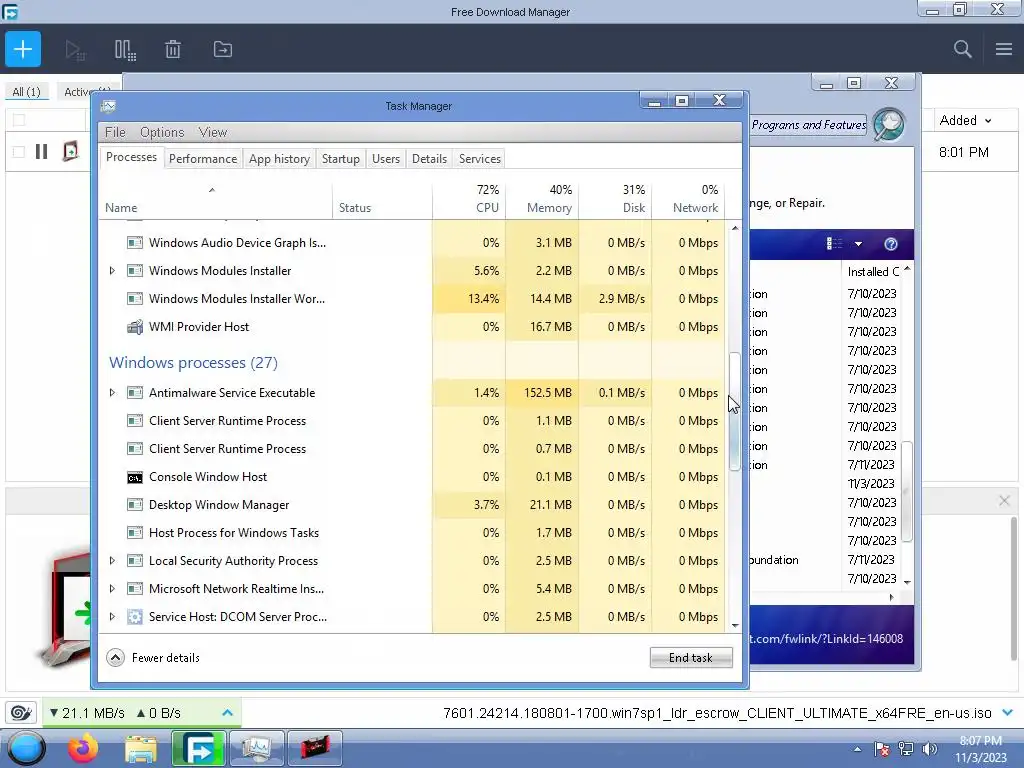
Task: Expand Antimalware Service Executable row
Action: point(112,392)
